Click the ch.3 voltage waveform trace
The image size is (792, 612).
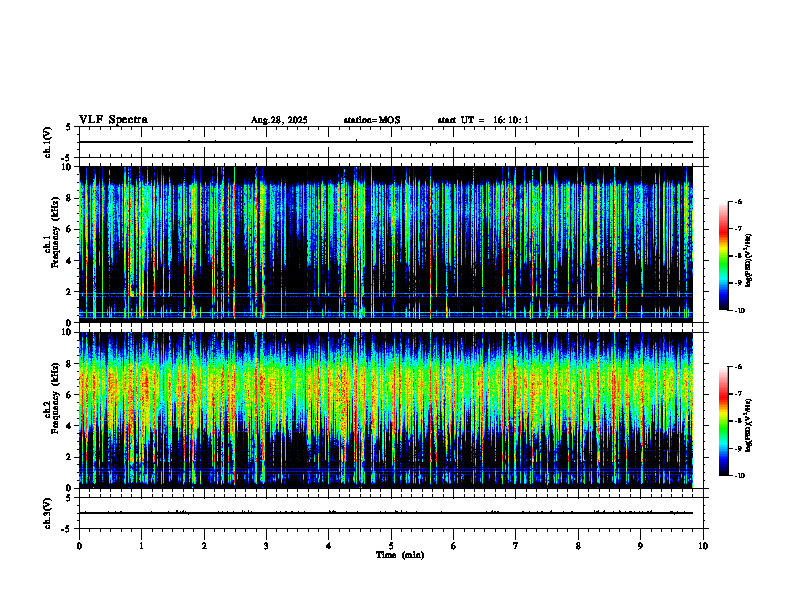[x=386, y=513]
